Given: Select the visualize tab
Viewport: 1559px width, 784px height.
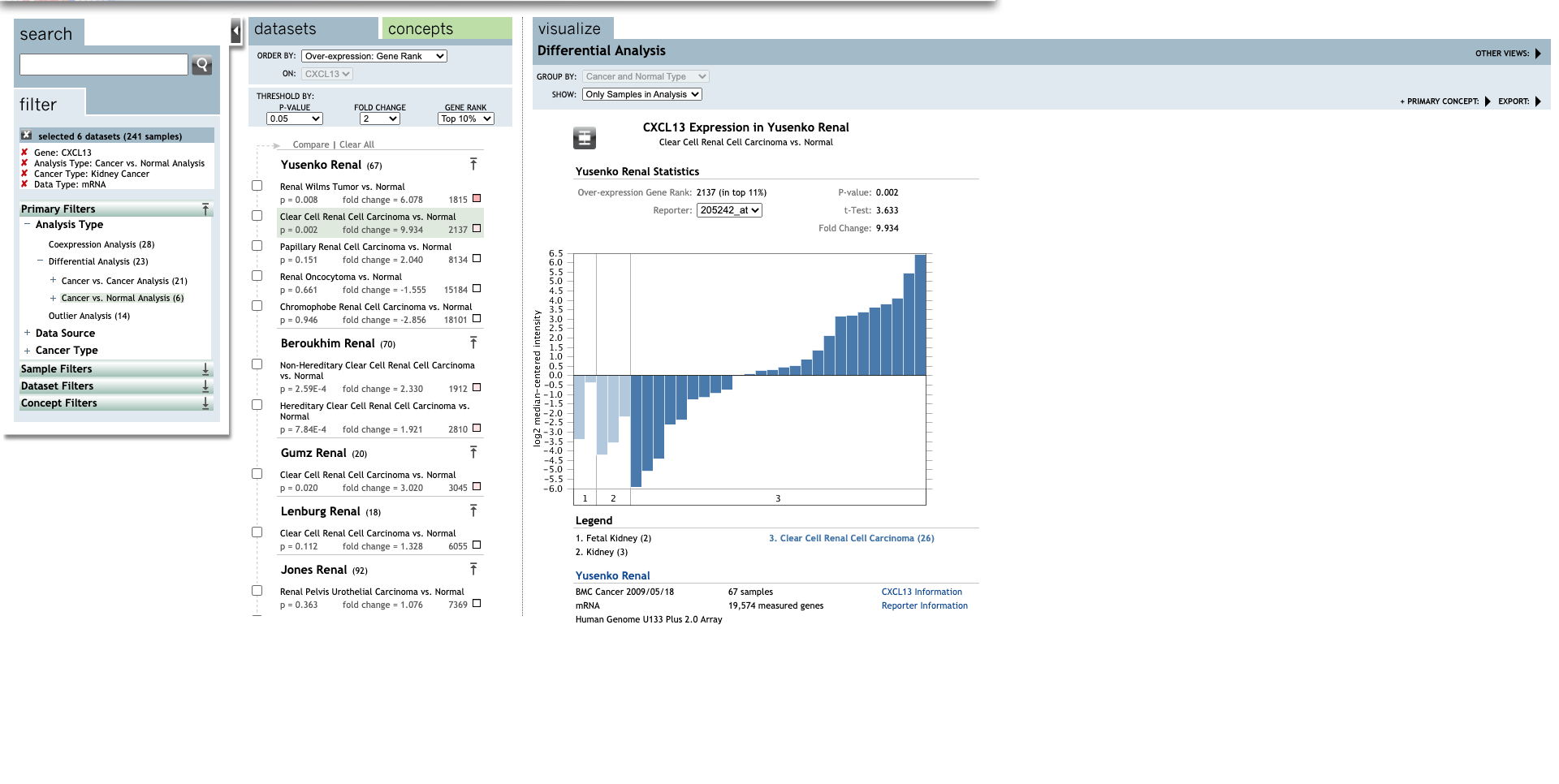Looking at the screenshot, I should 573,28.
